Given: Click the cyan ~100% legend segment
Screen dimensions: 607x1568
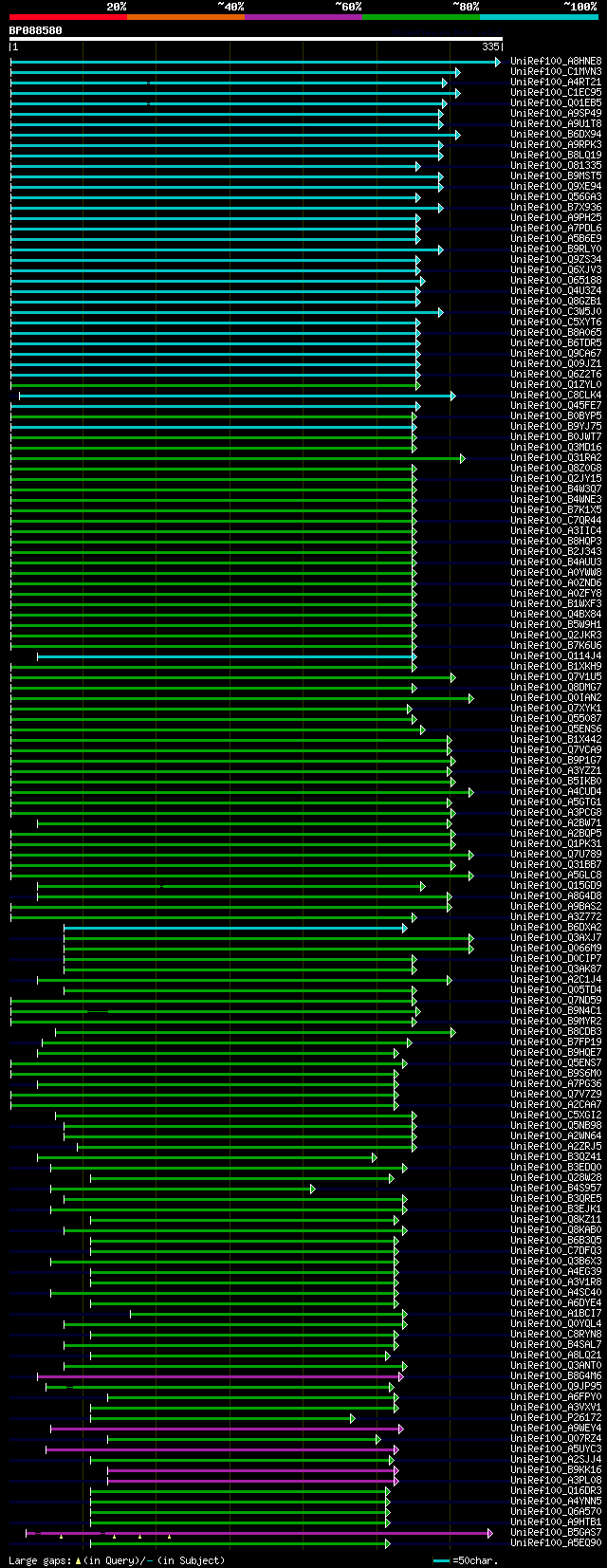Looking at the screenshot, I should pos(539,16).
